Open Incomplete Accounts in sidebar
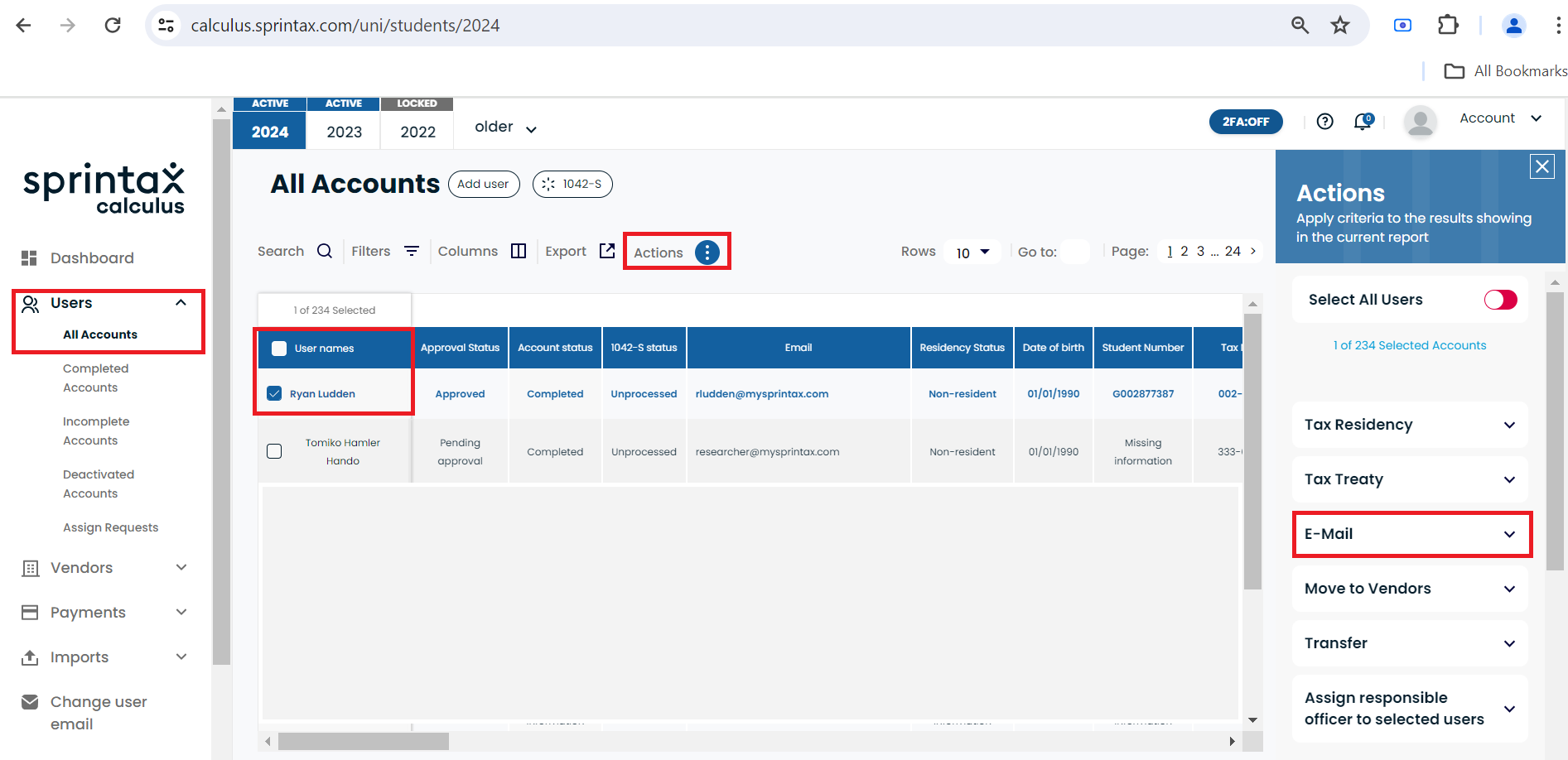 click(96, 431)
